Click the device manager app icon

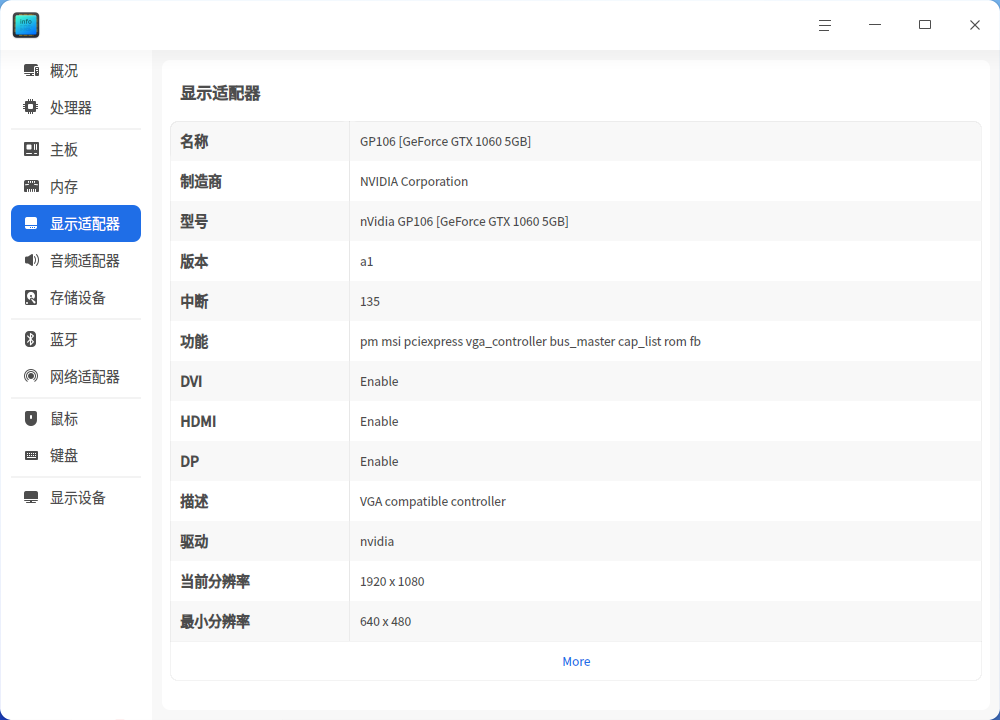(x=26, y=25)
